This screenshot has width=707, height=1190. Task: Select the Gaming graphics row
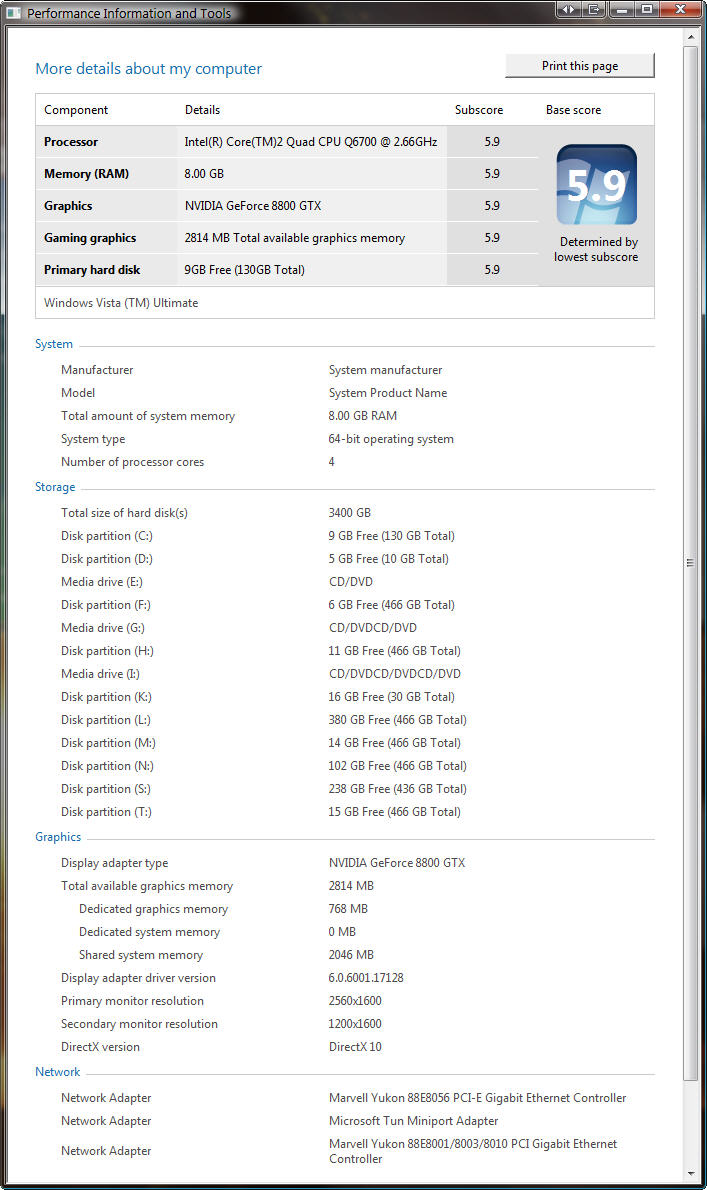[287, 238]
